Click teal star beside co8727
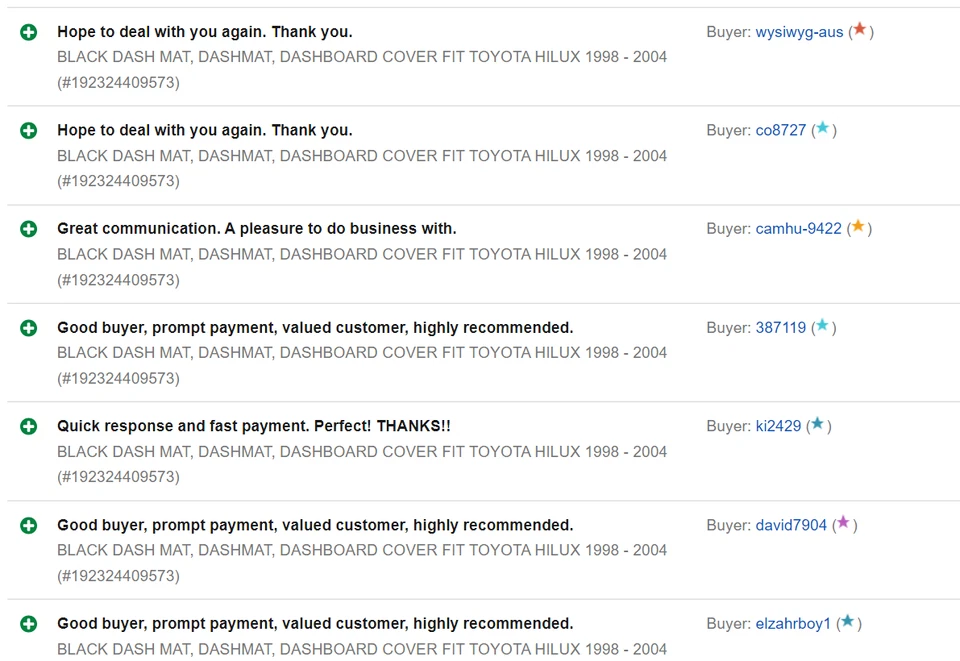960x661 pixels. coord(822,129)
